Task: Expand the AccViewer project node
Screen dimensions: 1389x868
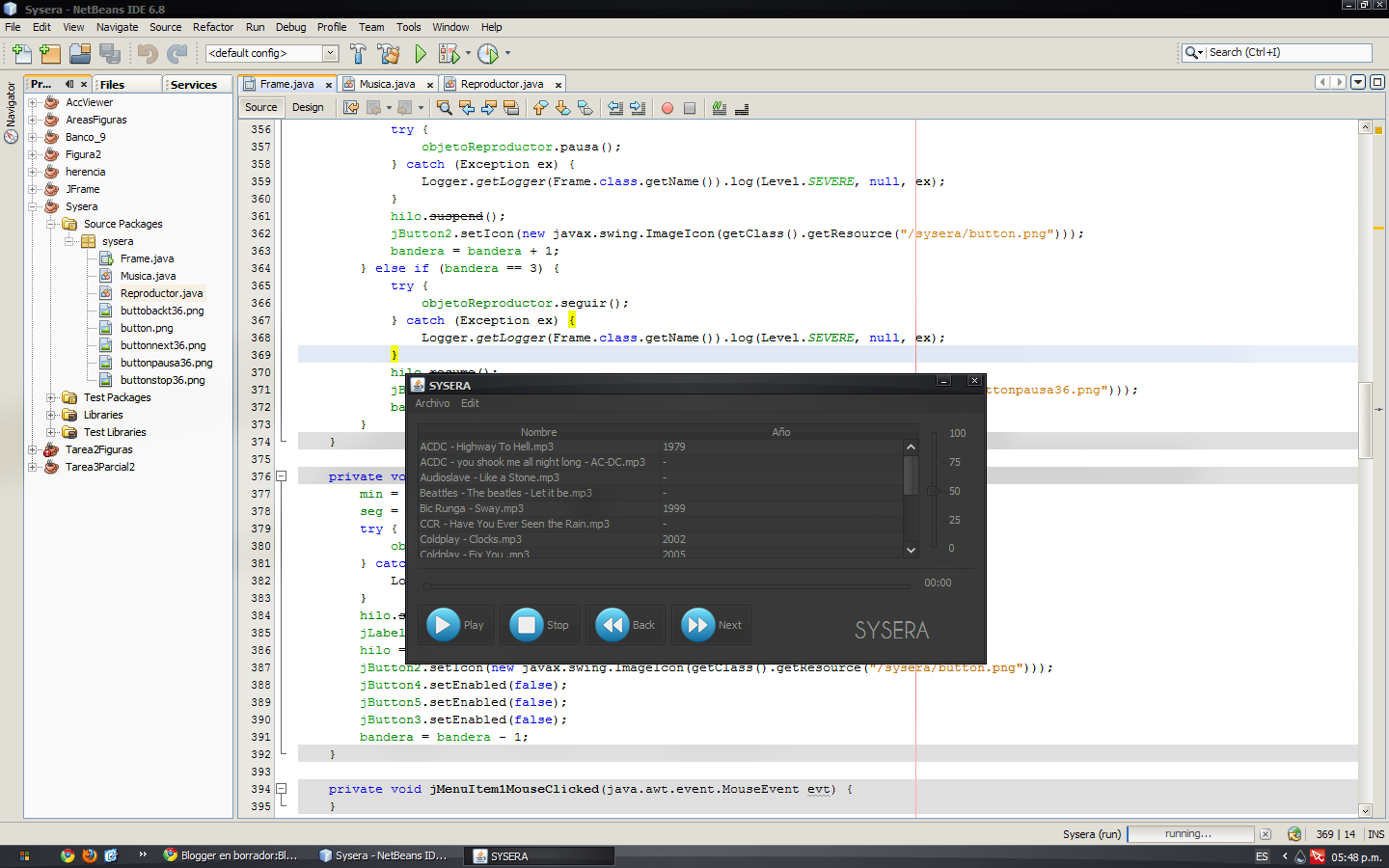Action: pyautogui.click(x=33, y=102)
